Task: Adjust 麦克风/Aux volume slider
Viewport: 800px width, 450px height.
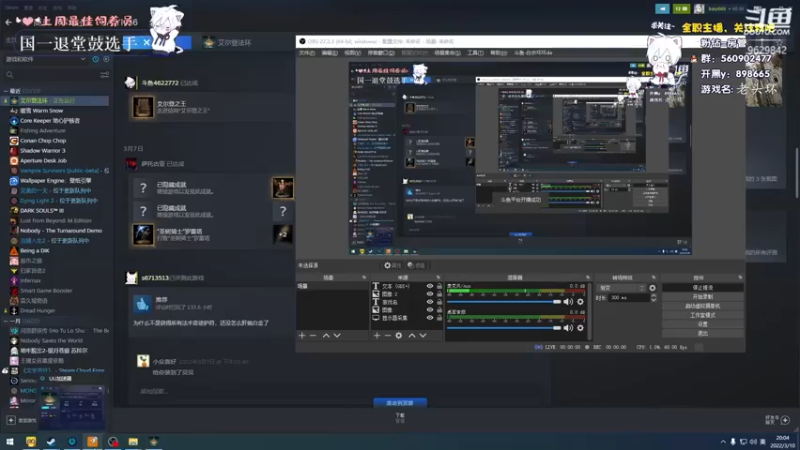Action: pos(504,302)
